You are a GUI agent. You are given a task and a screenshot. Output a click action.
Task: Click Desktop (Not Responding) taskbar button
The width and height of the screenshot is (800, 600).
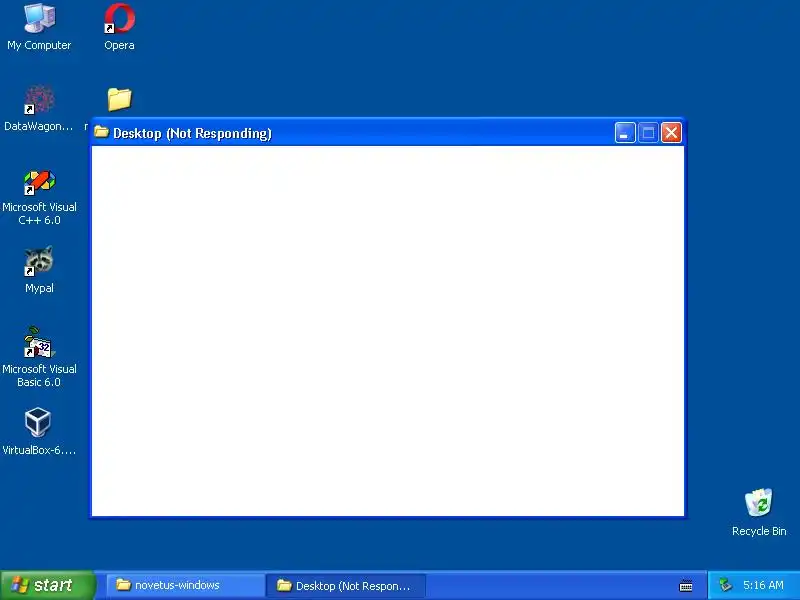point(346,586)
